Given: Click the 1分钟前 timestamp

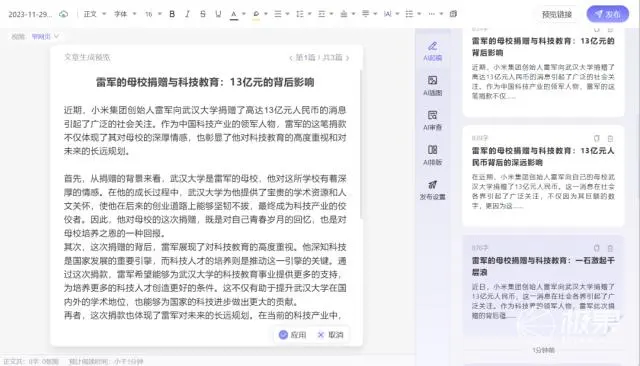Looking at the screenshot, I should click(543, 350).
